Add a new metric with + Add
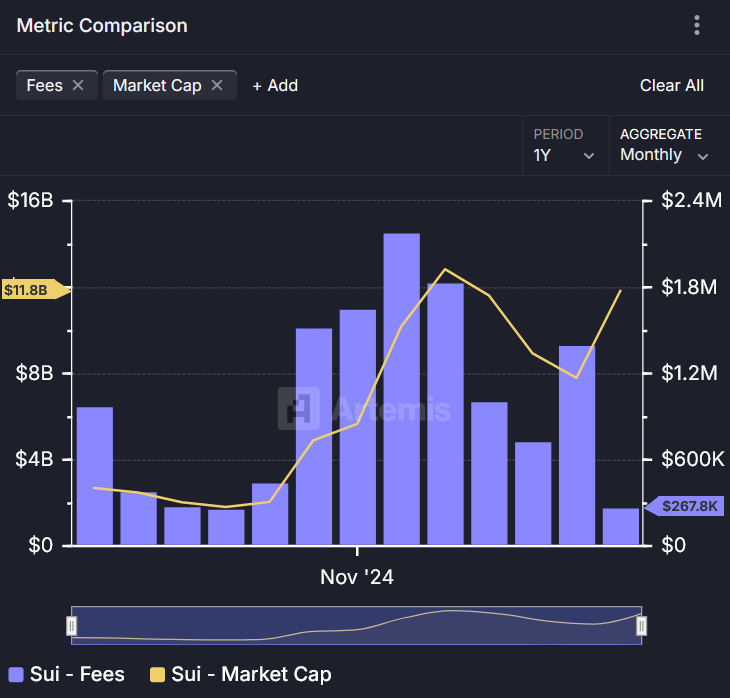Screen dimensions: 730x698 (275, 86)
